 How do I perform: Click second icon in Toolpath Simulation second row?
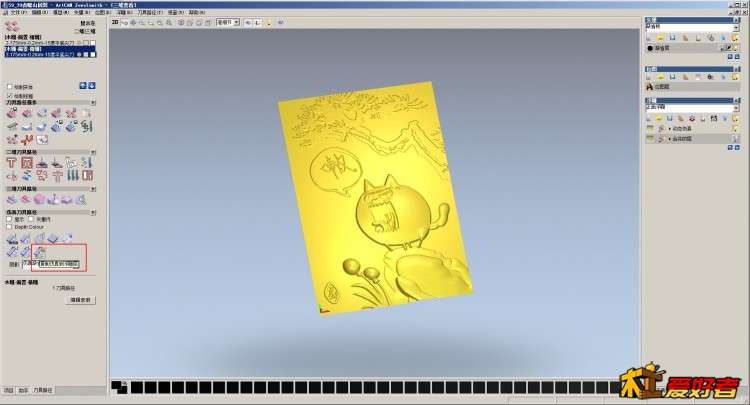25,251
